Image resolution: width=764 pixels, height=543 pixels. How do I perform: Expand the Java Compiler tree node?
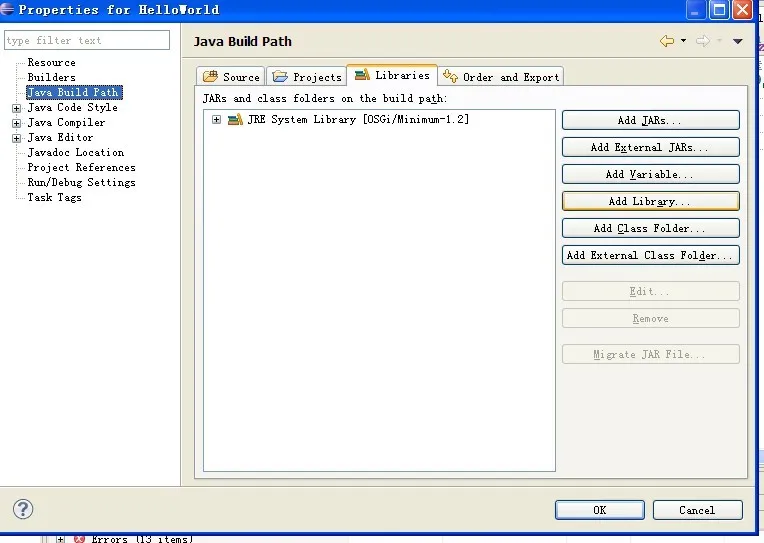[x=17, y=123]
